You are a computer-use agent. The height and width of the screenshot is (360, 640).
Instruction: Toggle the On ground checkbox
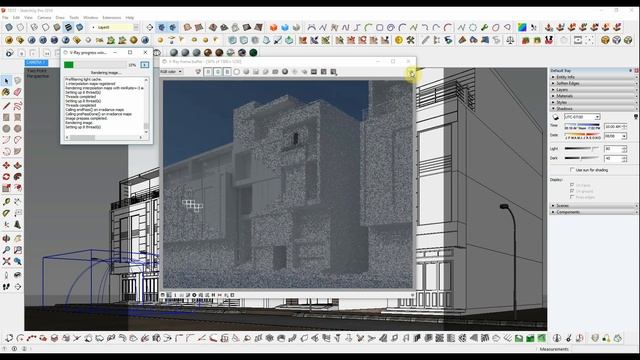(x=572, y=191)
